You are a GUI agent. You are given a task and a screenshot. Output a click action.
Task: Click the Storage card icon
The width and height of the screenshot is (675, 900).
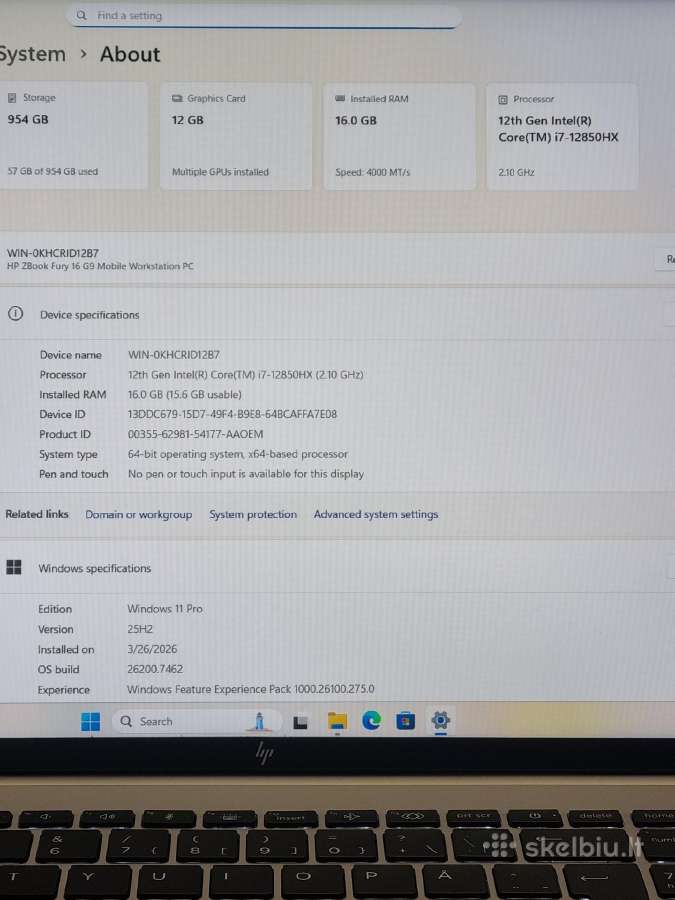pos(12,98)
